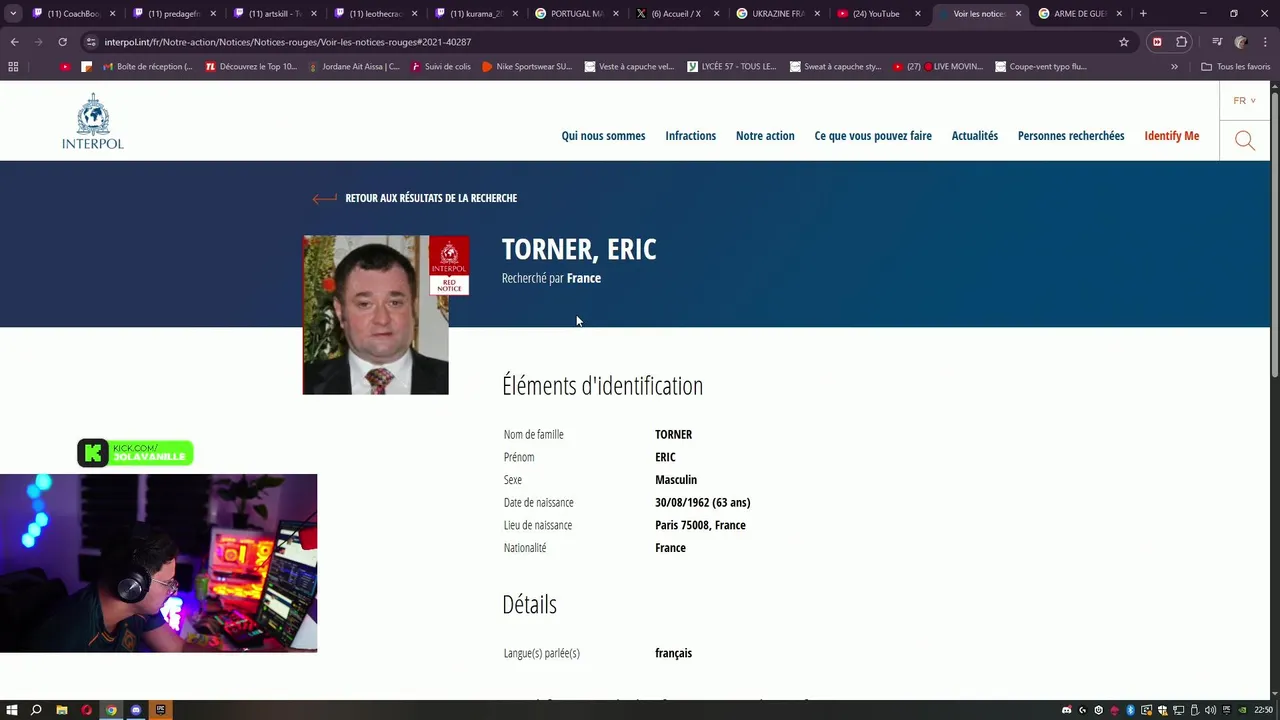Screen dimensions: 1280x720
Task: Open the Actualités menu
Action: pos(975,136)
